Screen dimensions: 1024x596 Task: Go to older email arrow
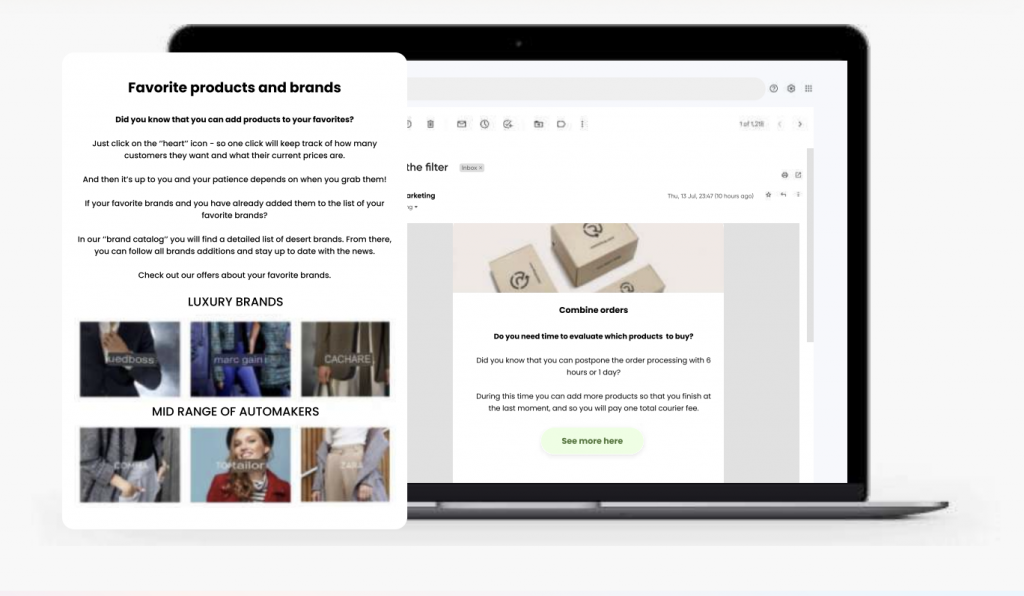[x=800, y=124]
